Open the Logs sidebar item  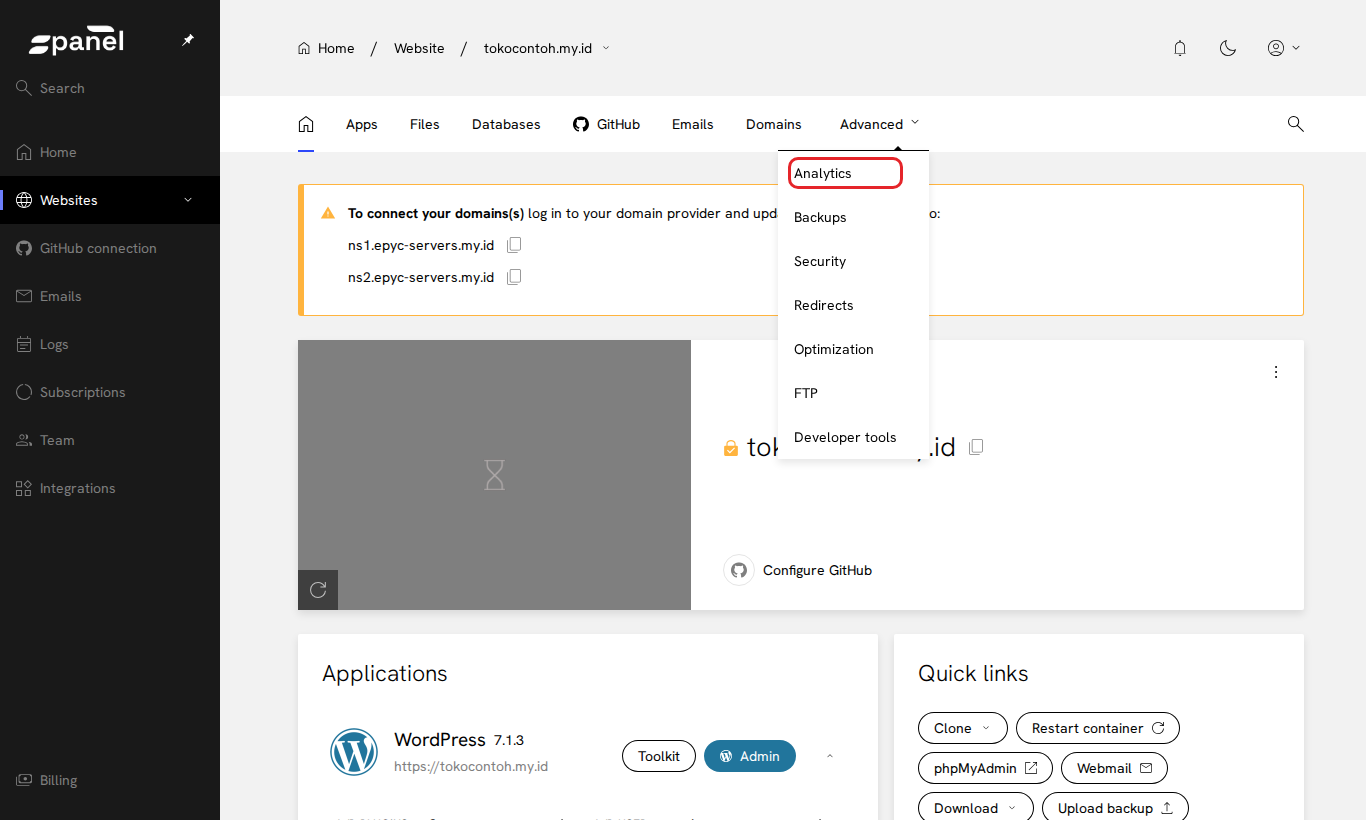click(110, 344)
